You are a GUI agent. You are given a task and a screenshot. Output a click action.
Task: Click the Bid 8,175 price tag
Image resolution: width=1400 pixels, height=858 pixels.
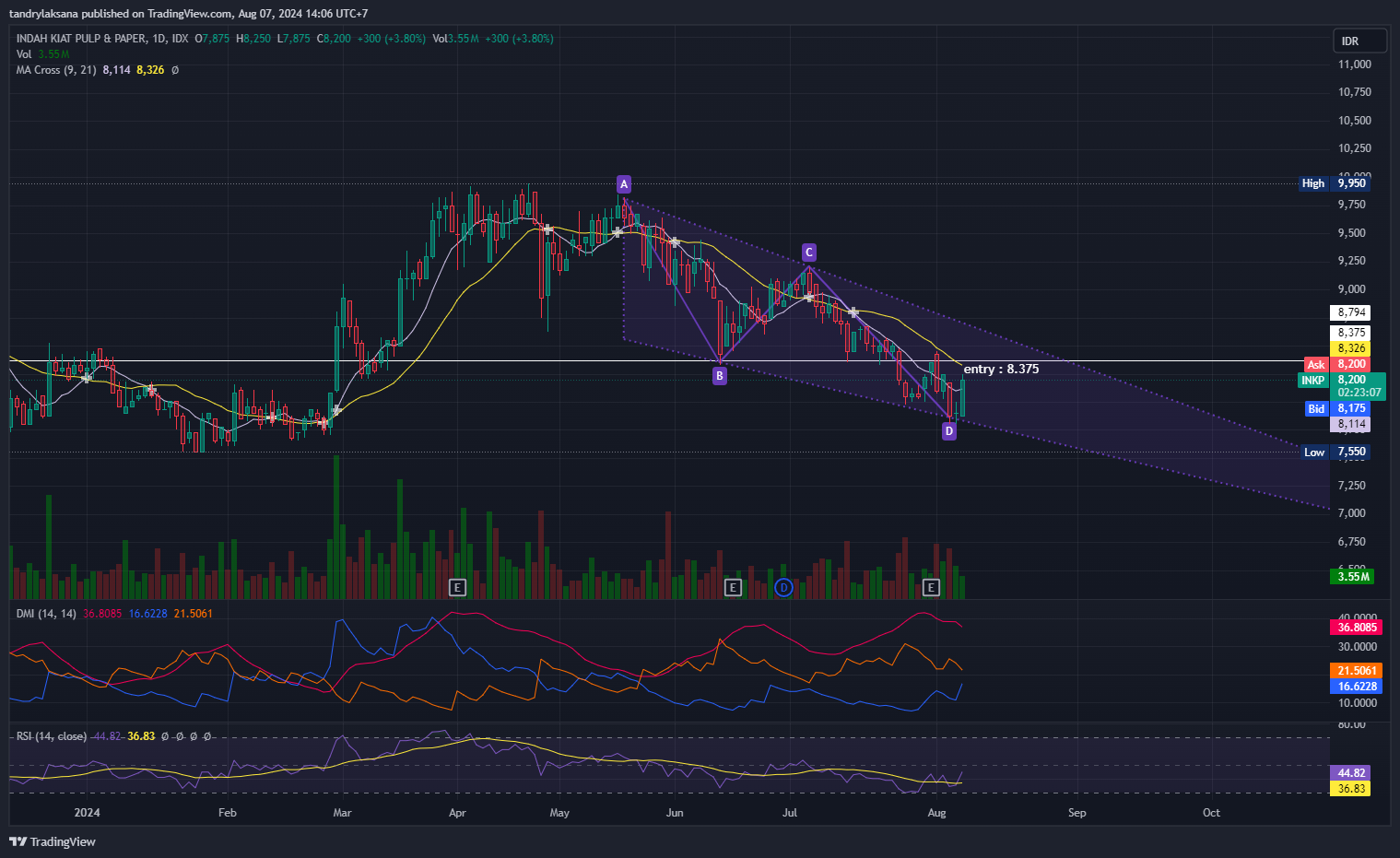pos(1337,408)
